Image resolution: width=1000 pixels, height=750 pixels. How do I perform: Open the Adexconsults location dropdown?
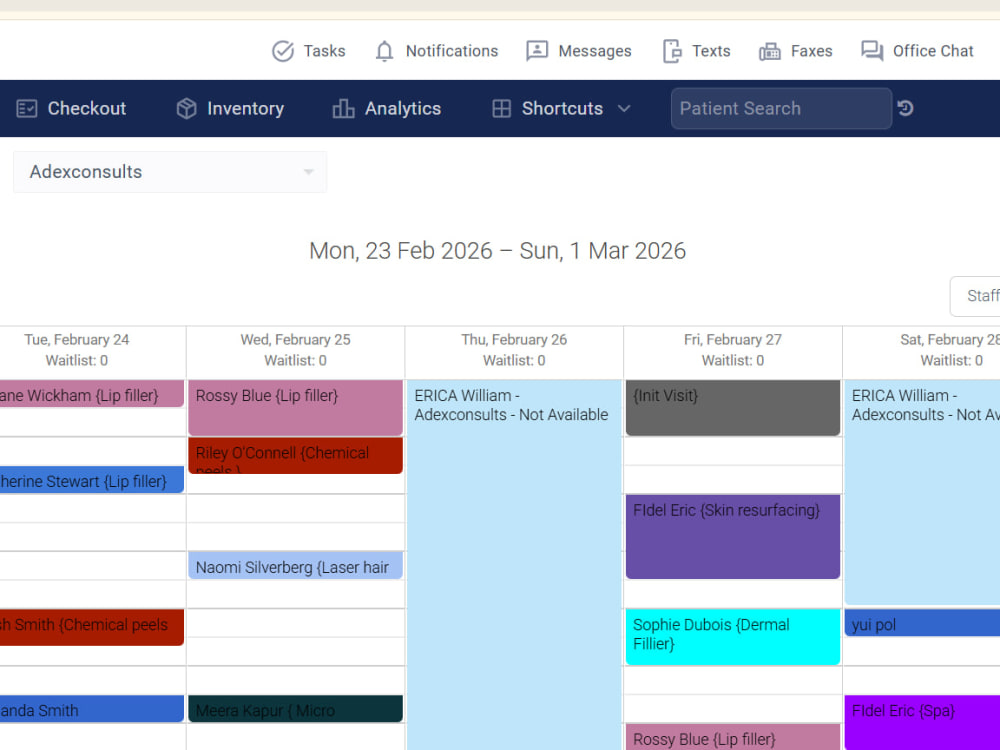click(170, 172)
